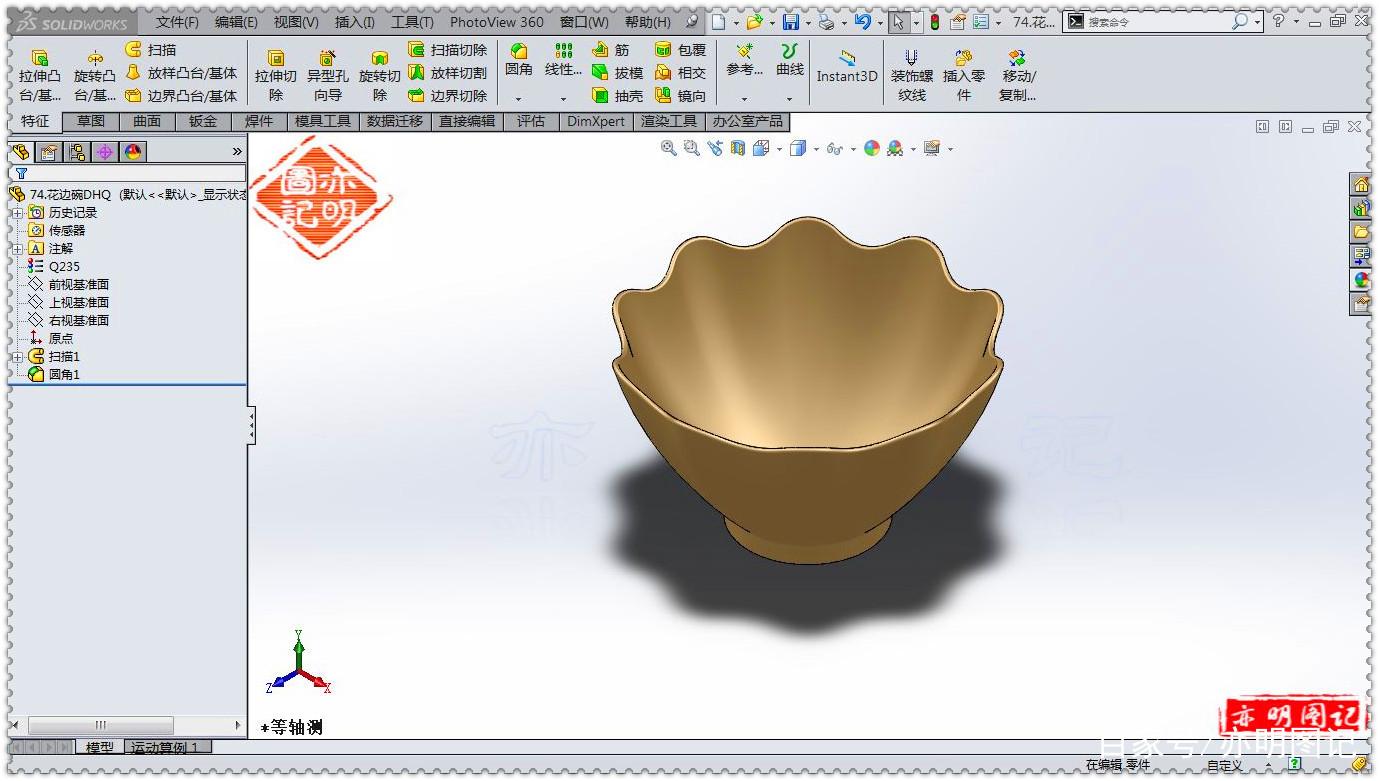This screenshot has width=1379, height=781.
Task: Select the 边界切除 boundary cut tool
Action: (x=447, y=96)
